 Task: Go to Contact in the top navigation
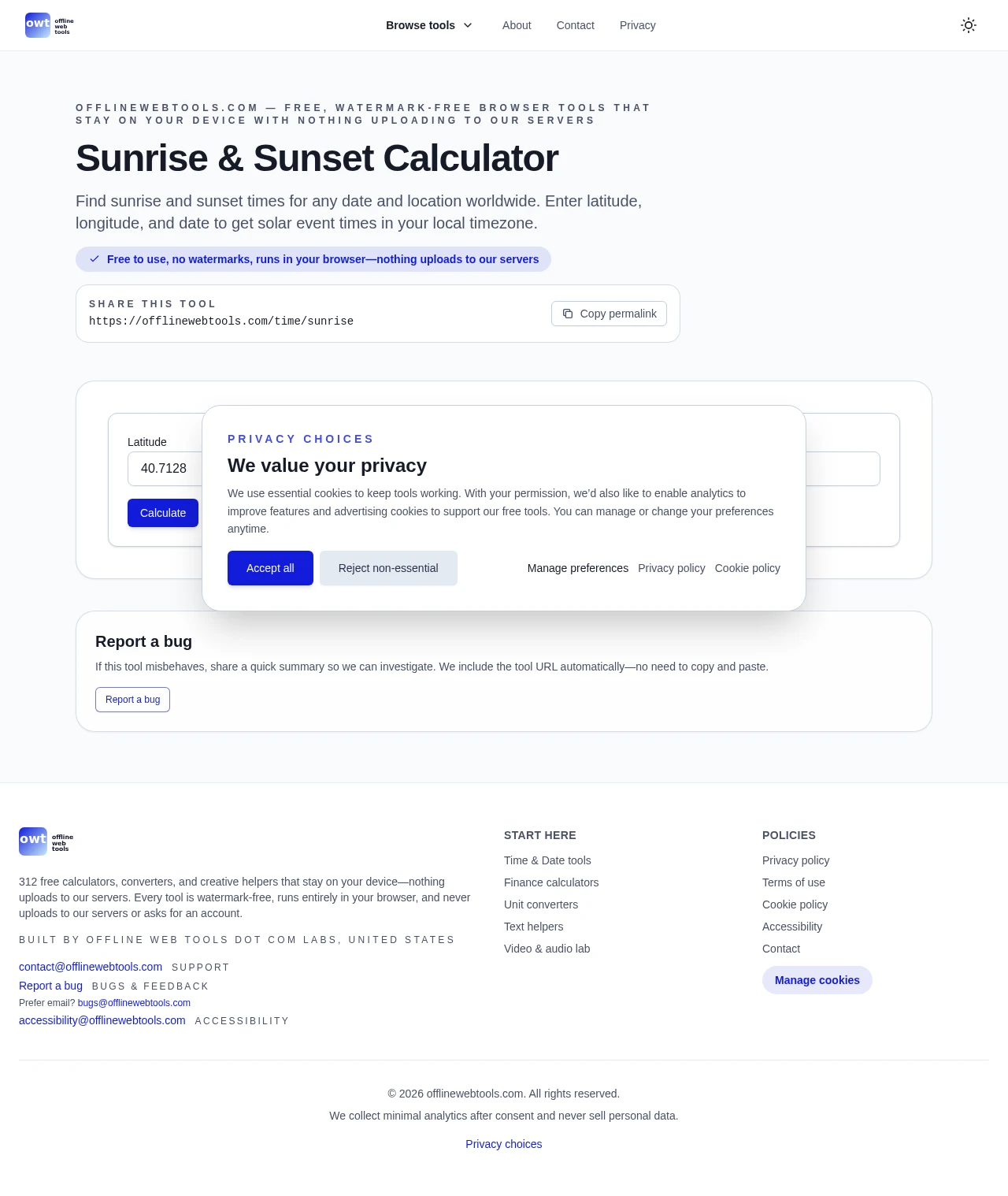click(575, 25)
